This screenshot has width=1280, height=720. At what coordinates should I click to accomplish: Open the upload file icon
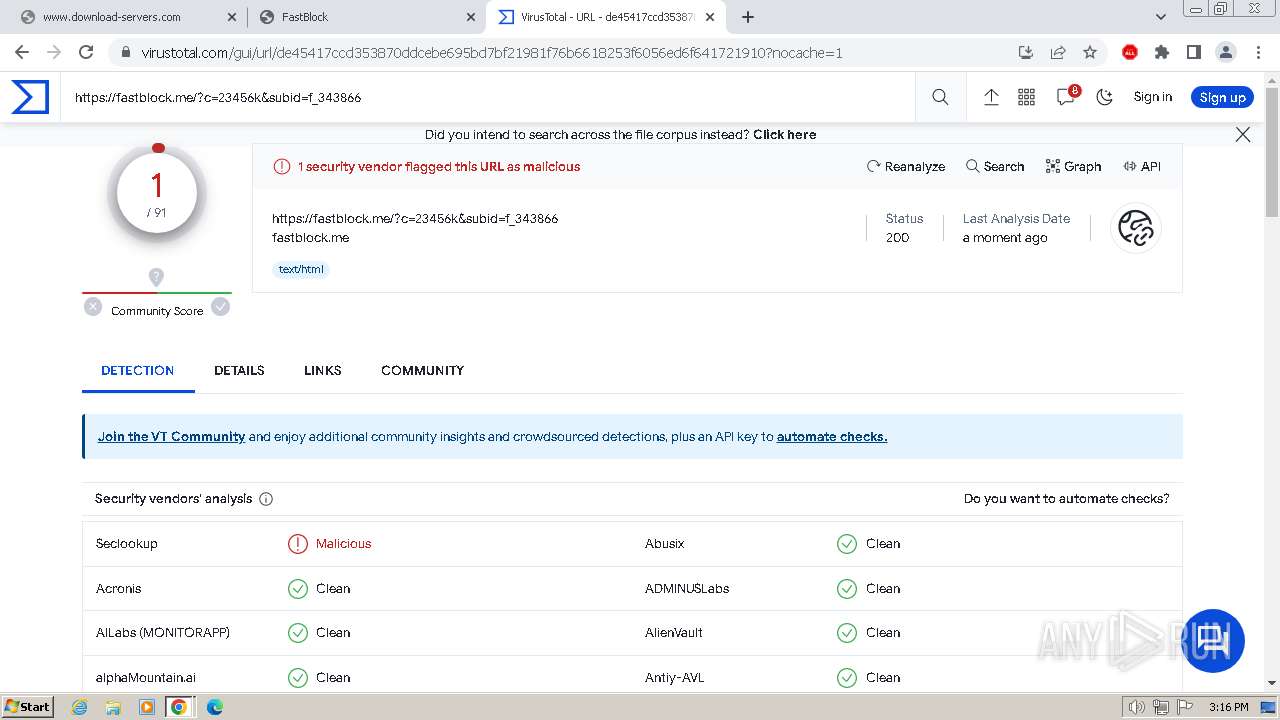(x=991, y=97)
